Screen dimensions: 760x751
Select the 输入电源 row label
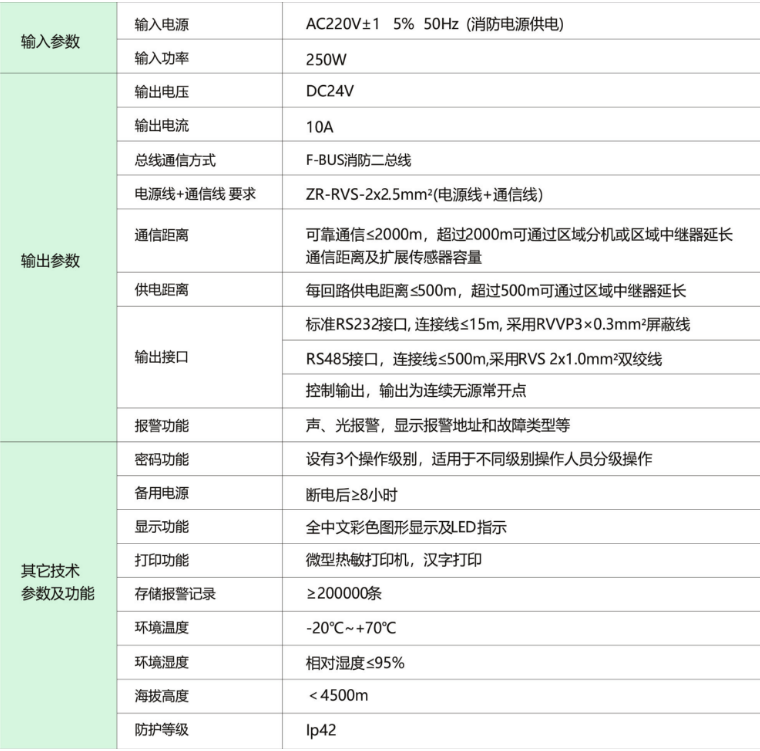162,25
